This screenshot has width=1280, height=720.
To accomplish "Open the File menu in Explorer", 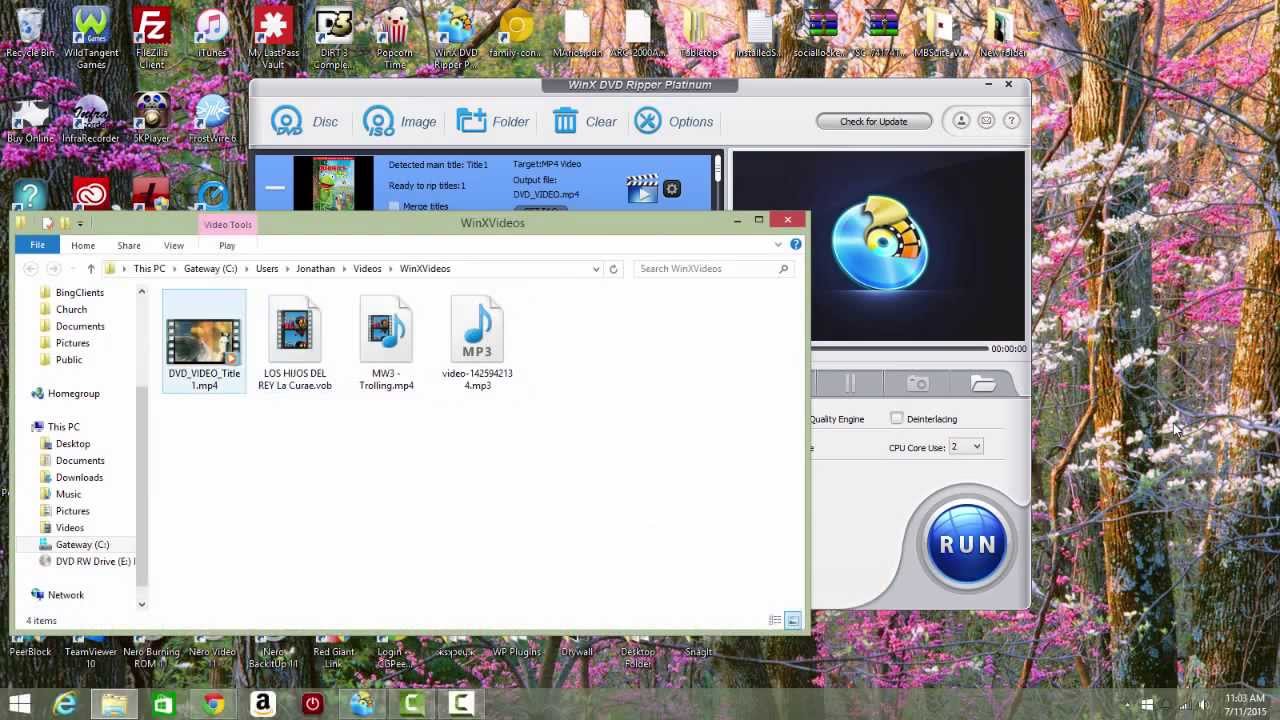I will click(x=37, y=245).
